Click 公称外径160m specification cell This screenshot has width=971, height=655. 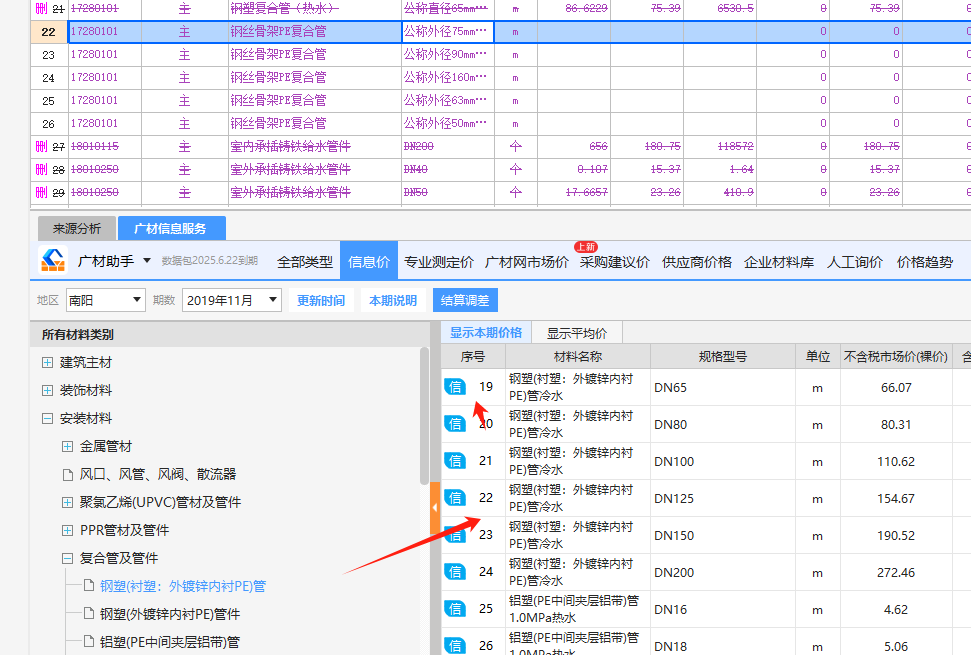(448, 77)
